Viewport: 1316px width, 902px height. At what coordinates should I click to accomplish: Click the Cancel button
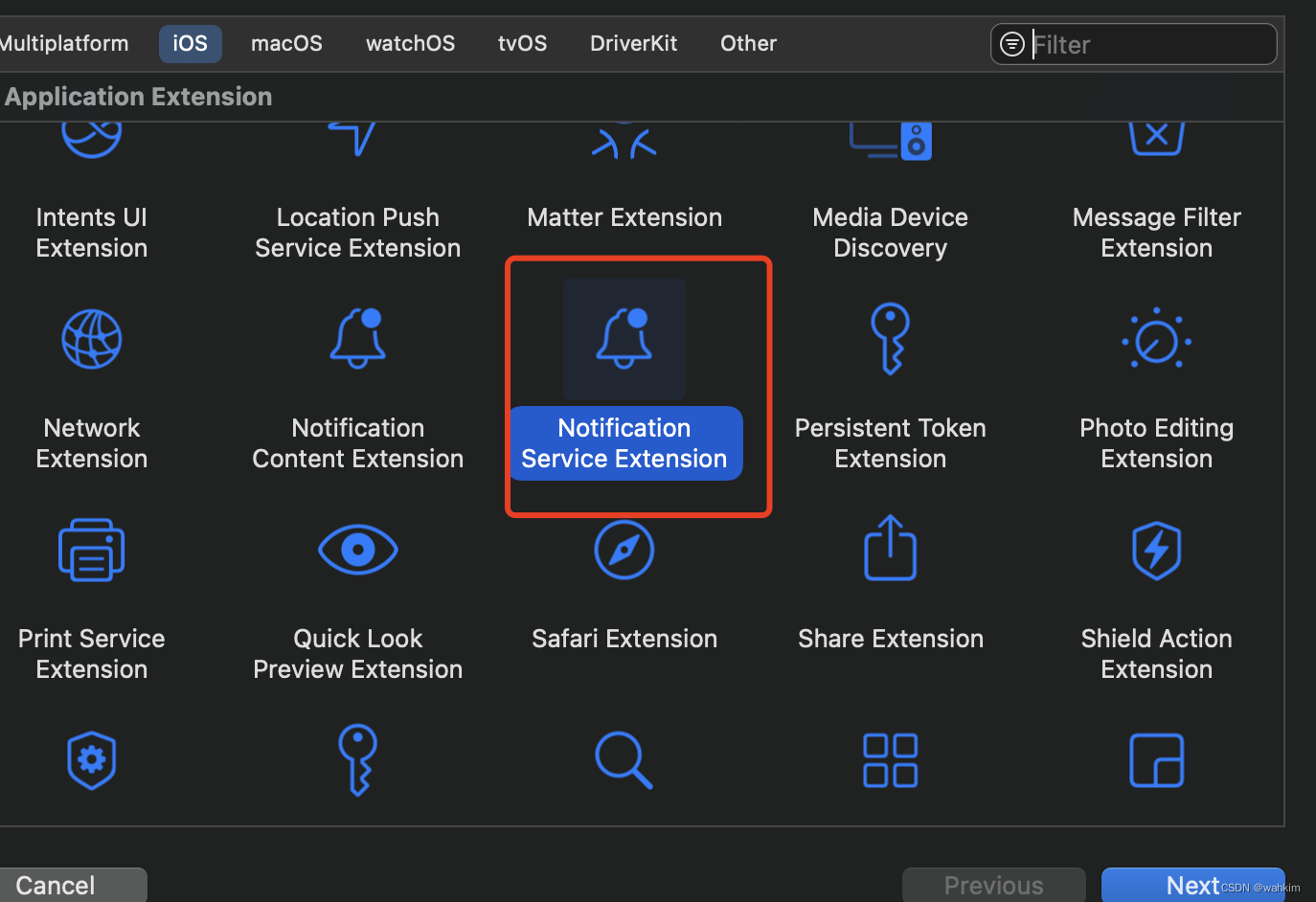[73, 885]
